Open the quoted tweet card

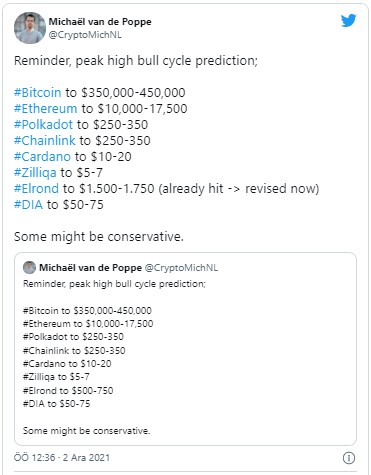coord(185,349)
